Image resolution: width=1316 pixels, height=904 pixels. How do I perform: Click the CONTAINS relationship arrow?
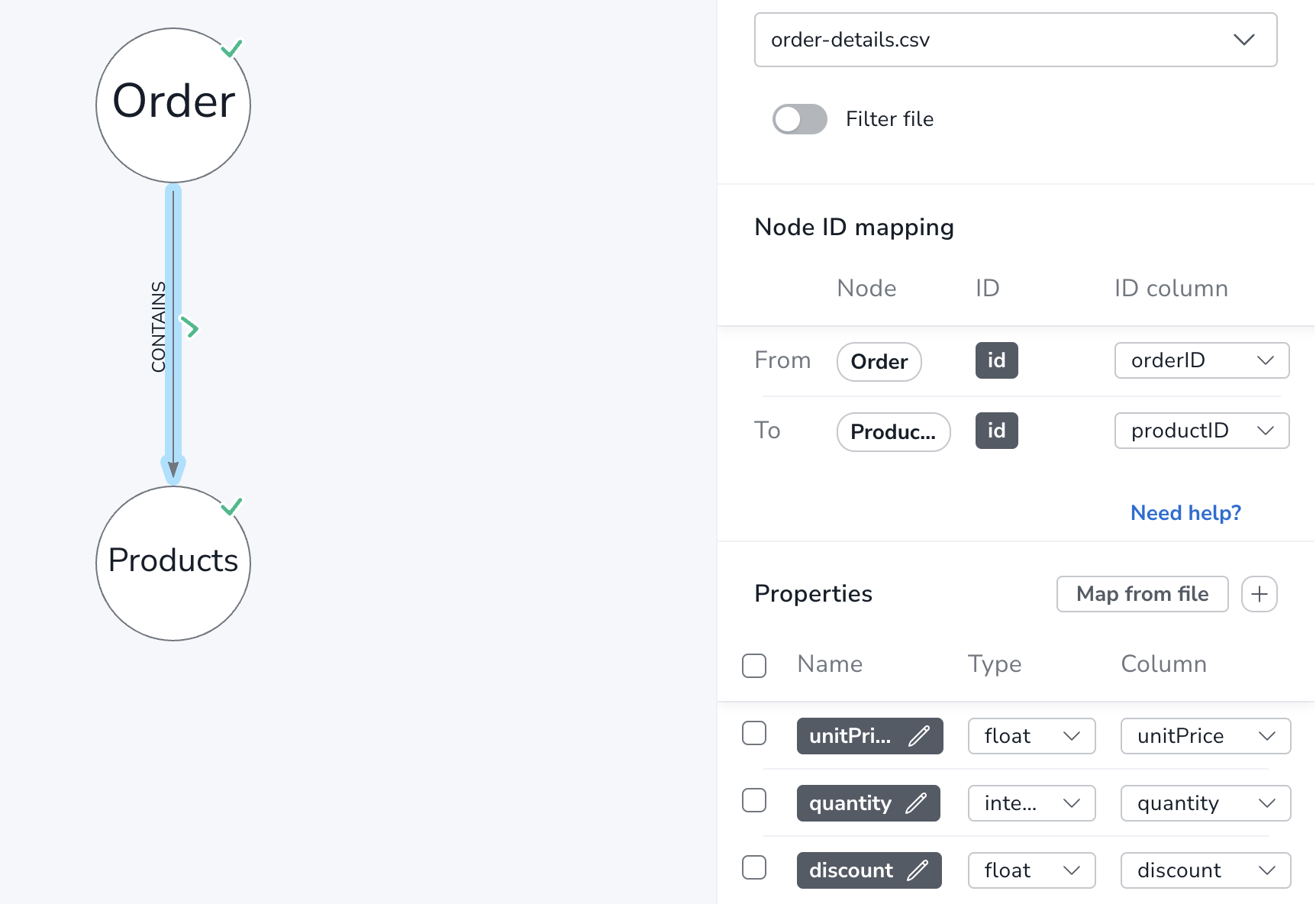tap(173, 334)
